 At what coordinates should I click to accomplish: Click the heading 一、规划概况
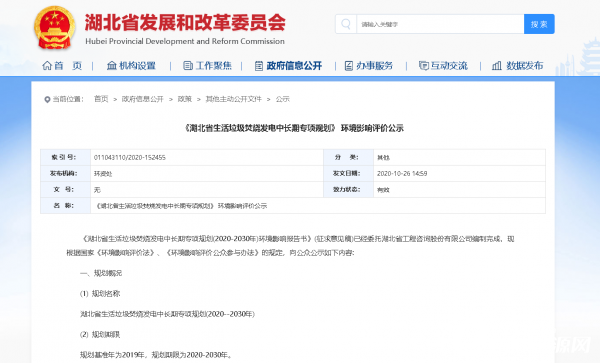(101, 273)
